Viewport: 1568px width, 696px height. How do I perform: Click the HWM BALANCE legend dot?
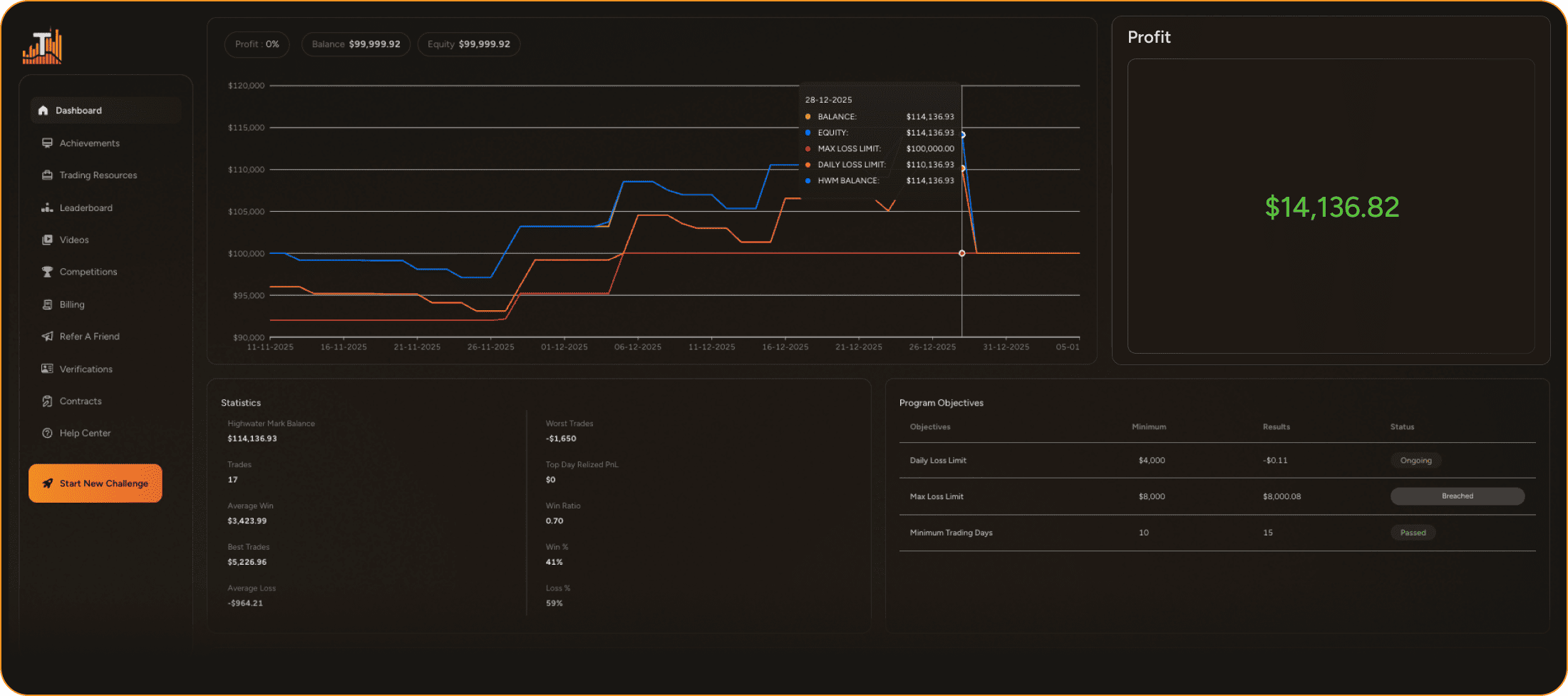tap(808, 180)
